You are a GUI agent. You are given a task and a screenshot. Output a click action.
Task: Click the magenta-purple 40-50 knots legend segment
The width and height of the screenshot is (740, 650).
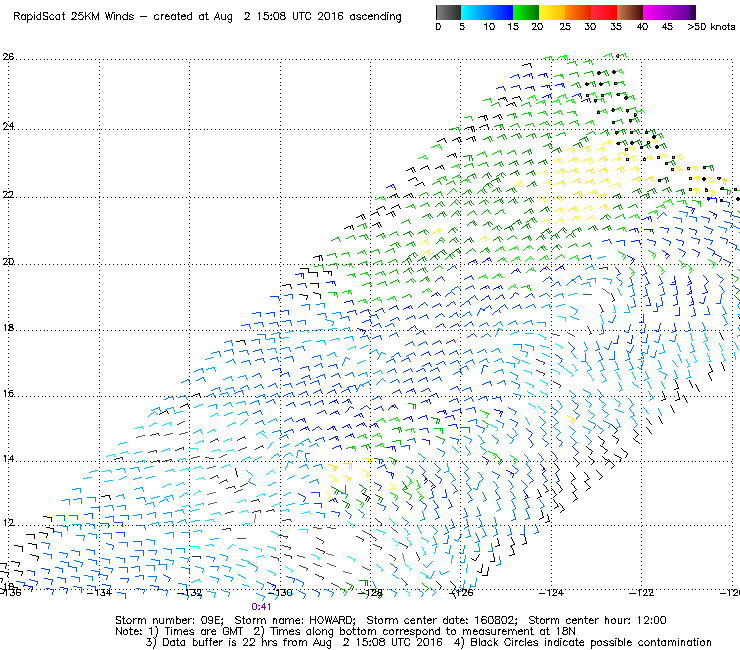(x=669, y=12)
